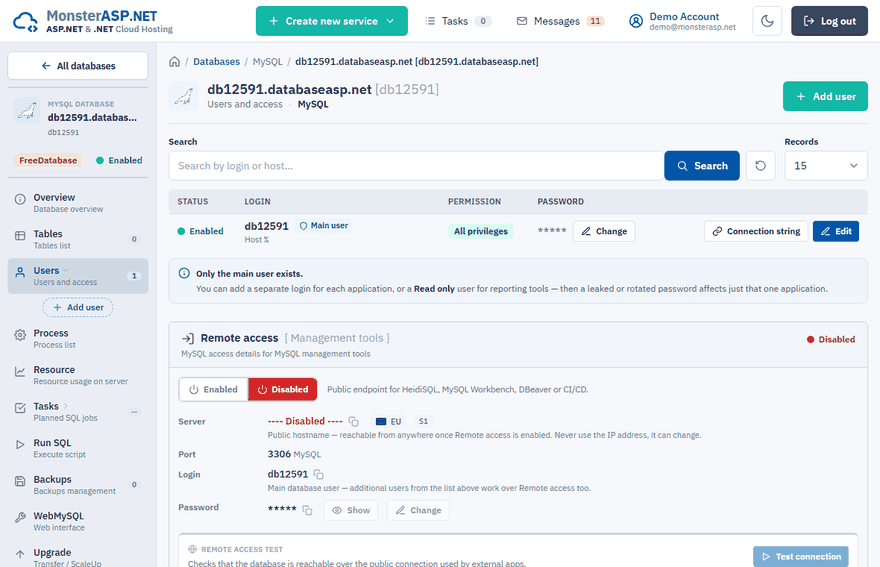The height and width of the screenshot is (567, 880).
Task: Click the Upgrade arrow icon
Action: click(x=20, y=554)
